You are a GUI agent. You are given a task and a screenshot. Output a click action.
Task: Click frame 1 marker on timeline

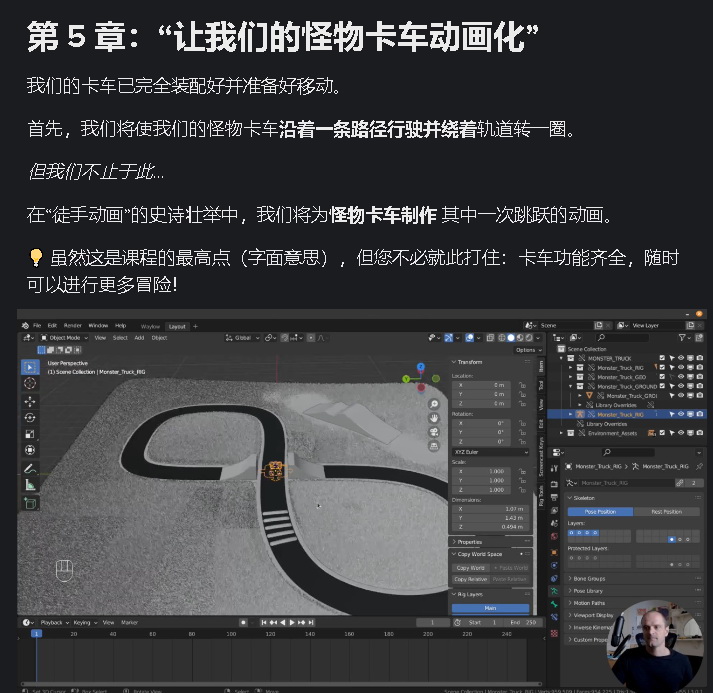pos(36,633)
